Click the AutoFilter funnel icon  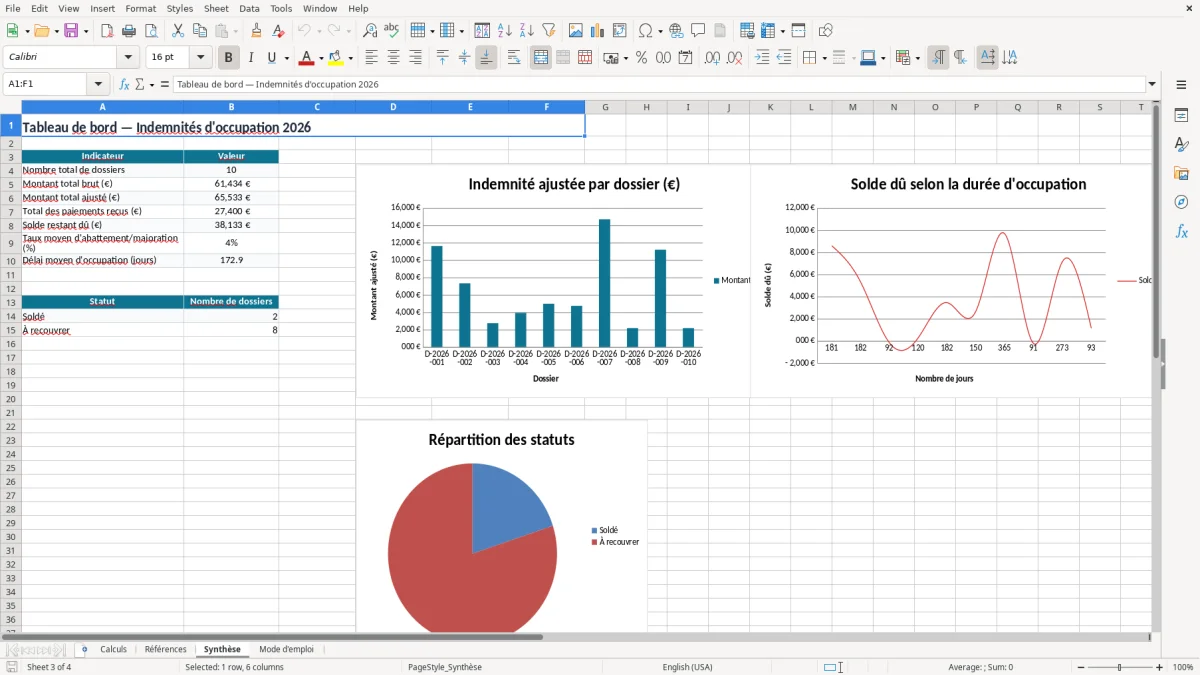549,31
